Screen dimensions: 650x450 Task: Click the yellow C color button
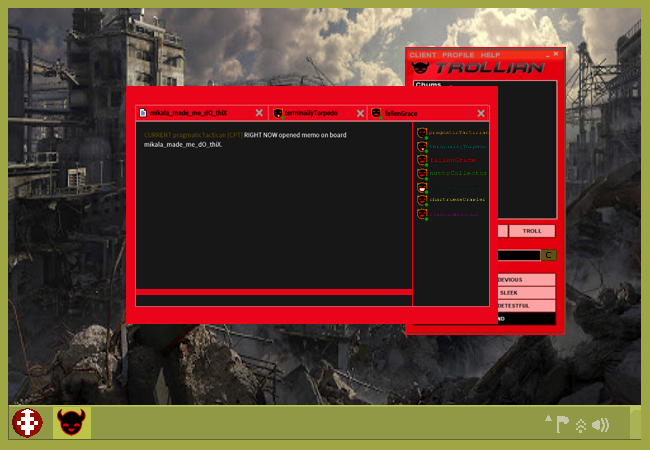coord(548,255)
